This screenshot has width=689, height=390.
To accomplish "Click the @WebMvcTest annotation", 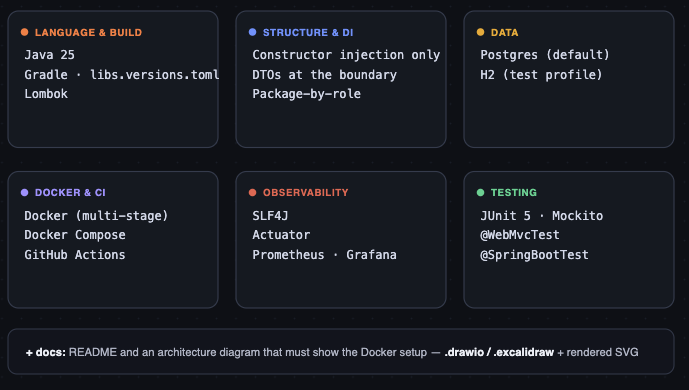I will click(x=520, y=235).
